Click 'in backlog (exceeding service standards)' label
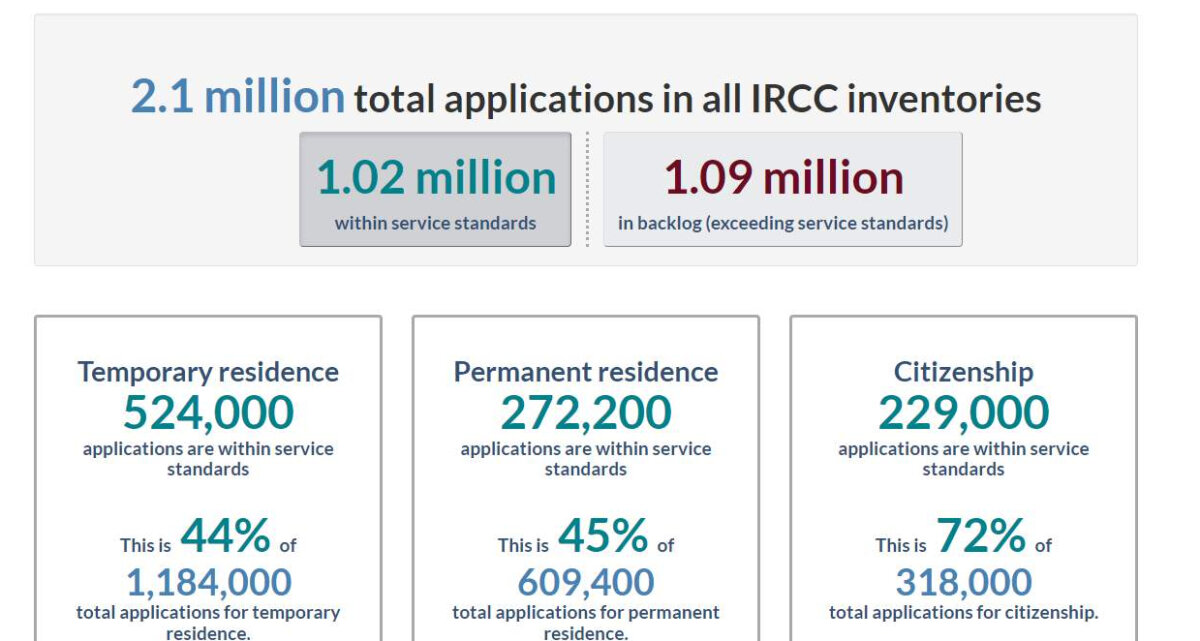The image size is (1200, 641). [783, 223]
